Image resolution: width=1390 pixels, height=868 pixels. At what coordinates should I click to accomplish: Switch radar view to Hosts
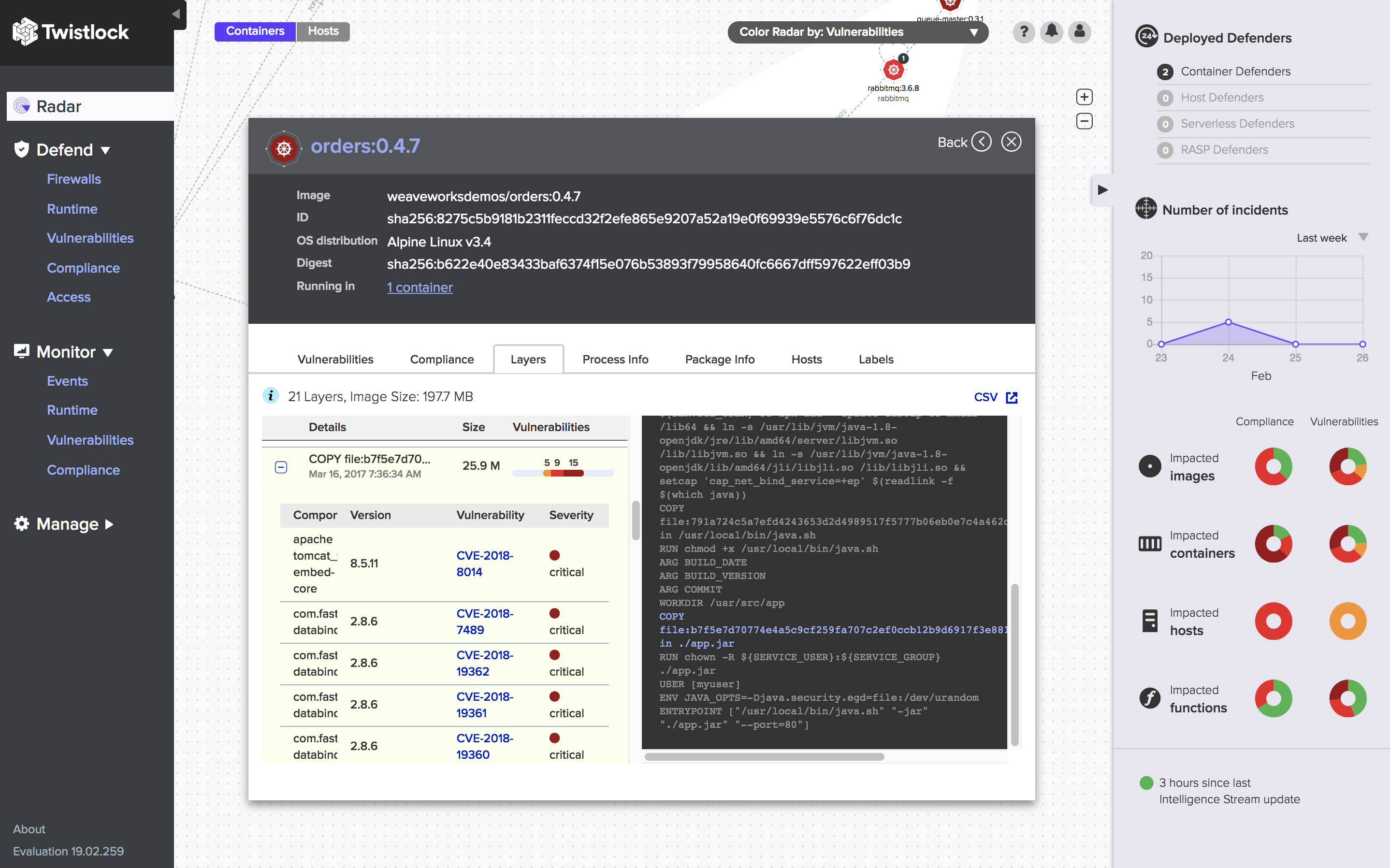coord(322,31)
